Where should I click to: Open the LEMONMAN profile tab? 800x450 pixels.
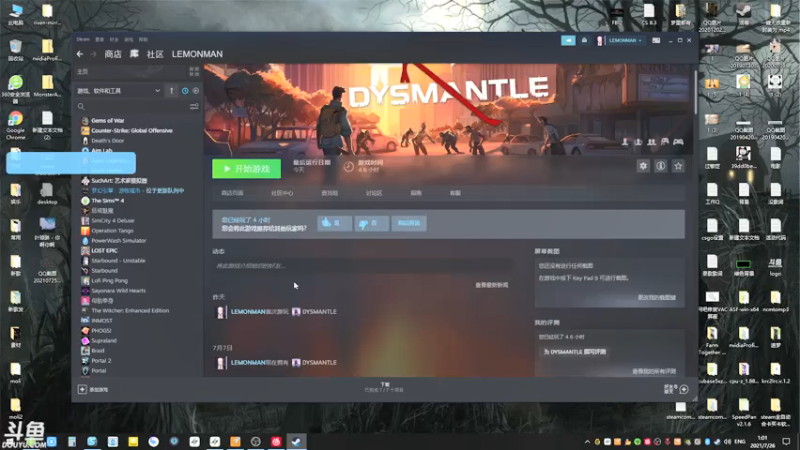click(x=197, y=54)
